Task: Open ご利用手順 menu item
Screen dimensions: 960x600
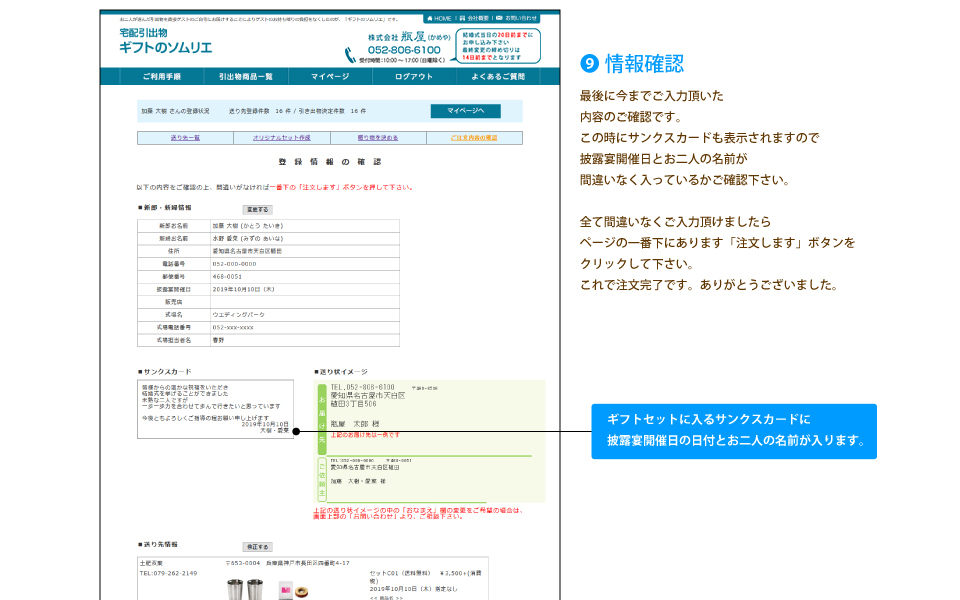Action: coord(161,77)
